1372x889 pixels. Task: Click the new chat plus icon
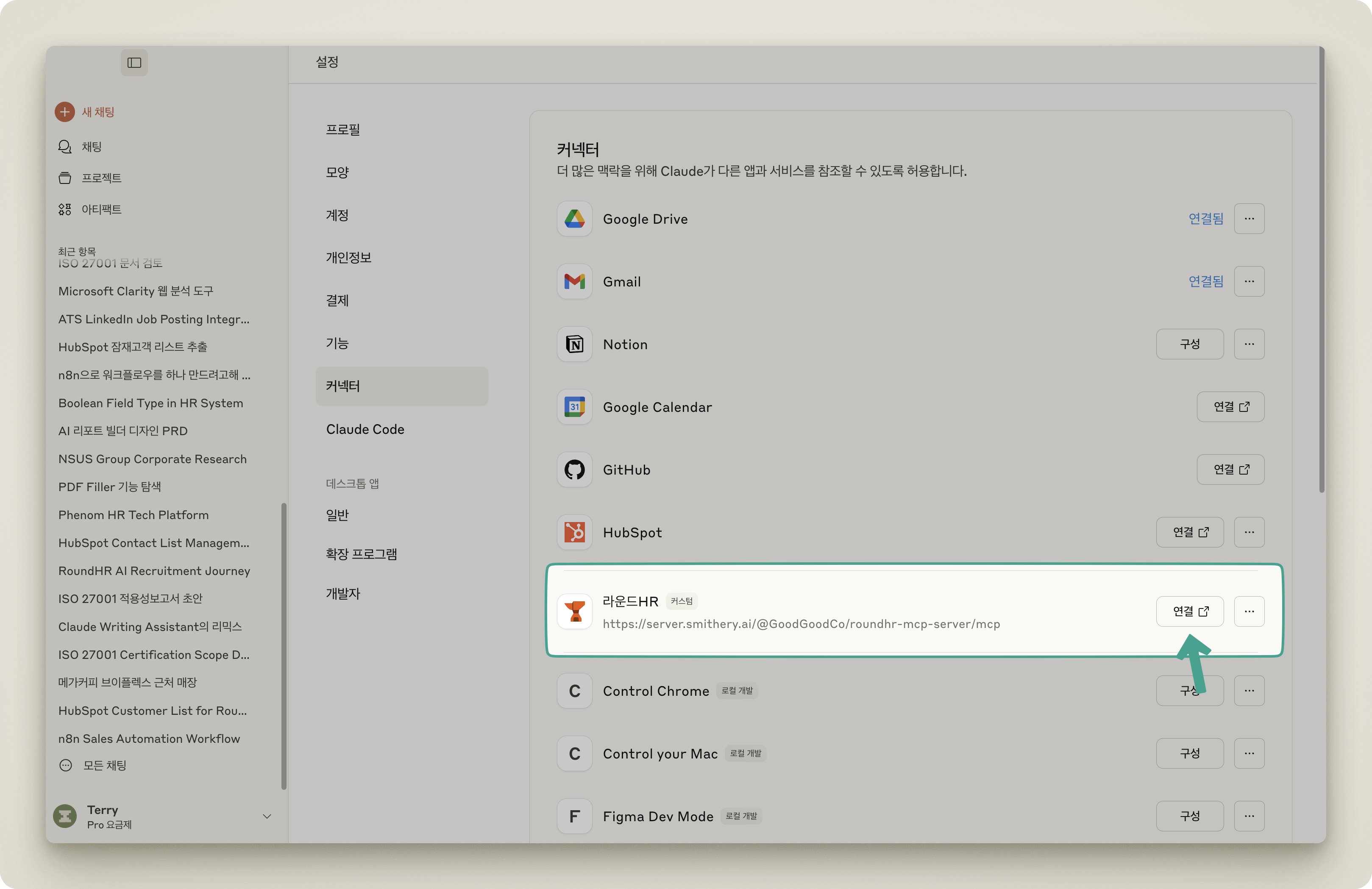(x=64, y=112)
